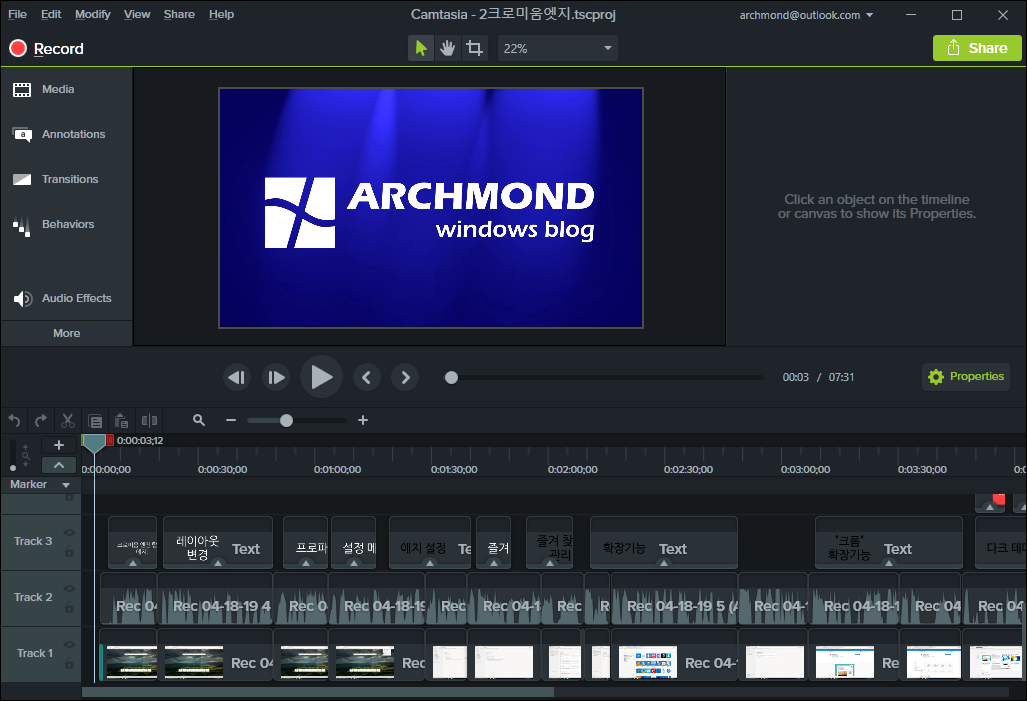The height and width of the screenshot is (701, 1027).
Task: Hide Track 1 using its eye icon
Action: [x=69, y=645]
